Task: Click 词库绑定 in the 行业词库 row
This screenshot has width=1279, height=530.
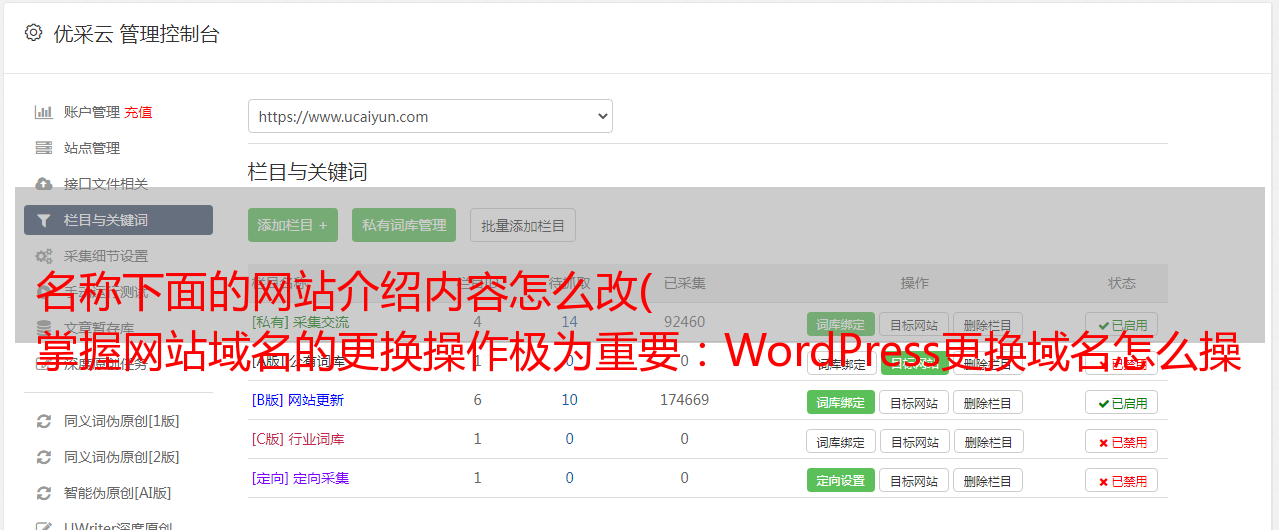Action: (x=841, y=441)
